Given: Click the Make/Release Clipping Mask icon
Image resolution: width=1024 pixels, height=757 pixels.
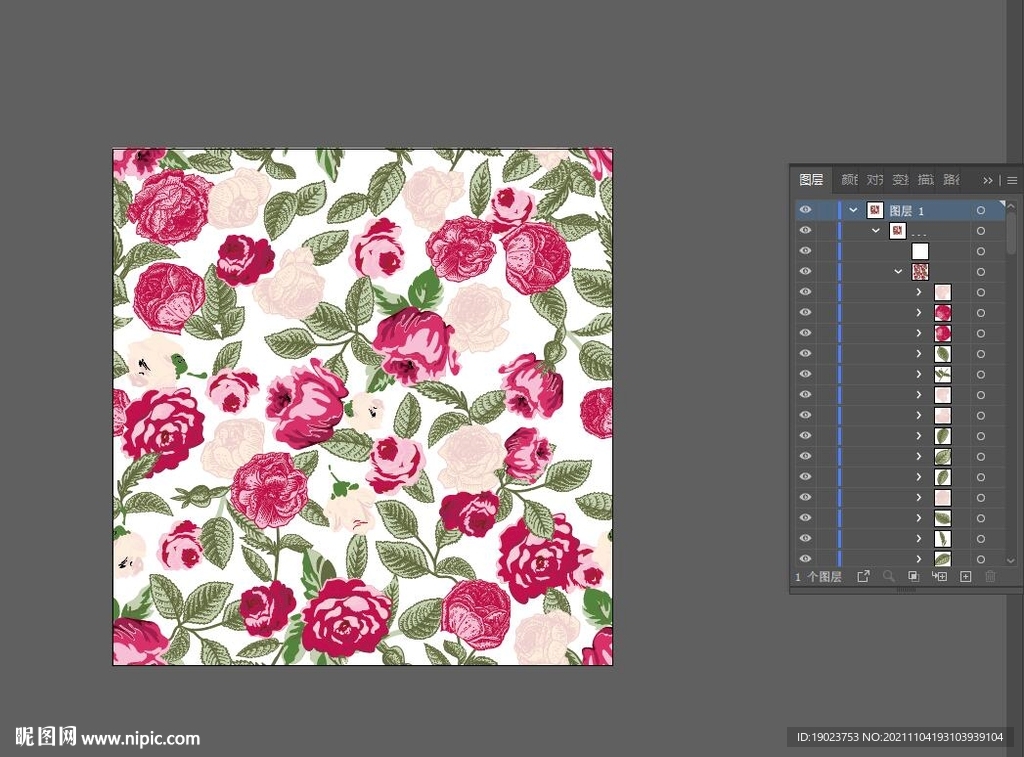Looking at the screenshot, I should click(x=913, y=576).
